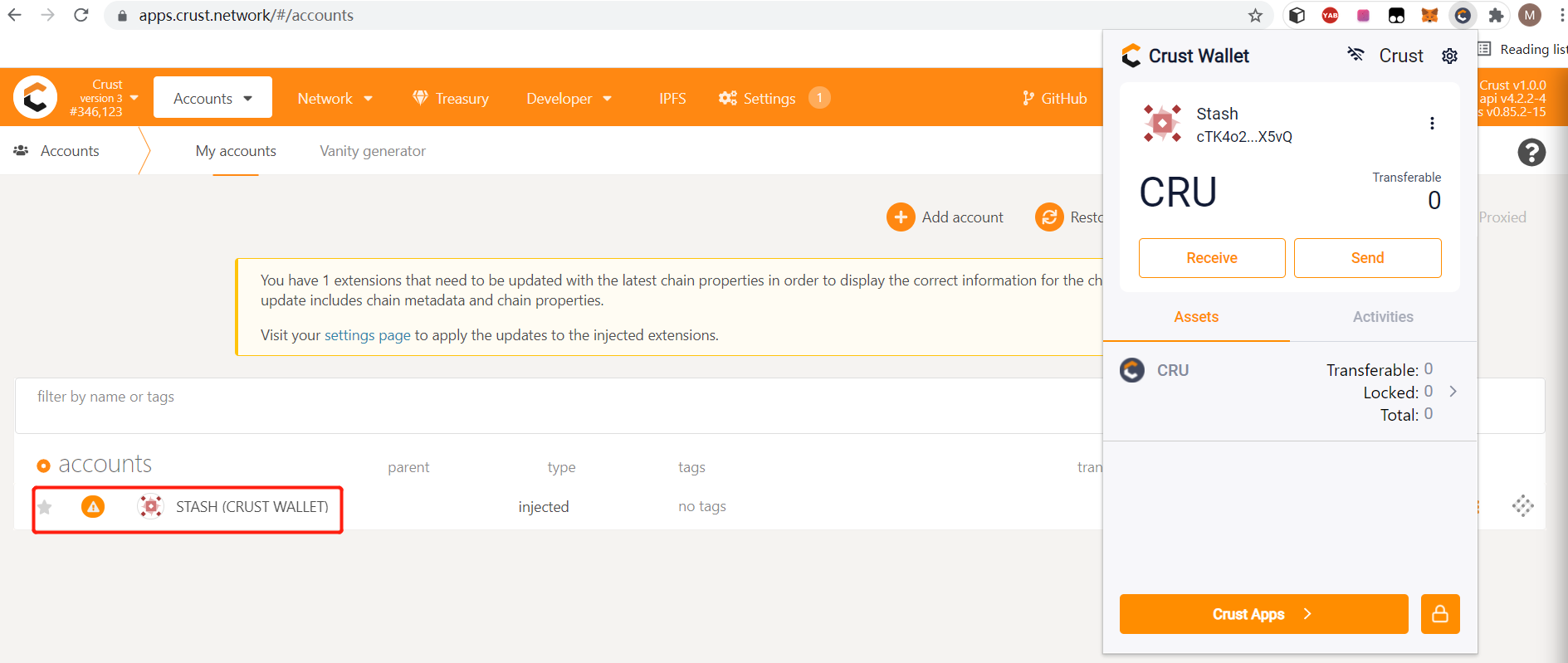
Task: Open the Crust chain selector dropdown
Action: tap(104, 98)
